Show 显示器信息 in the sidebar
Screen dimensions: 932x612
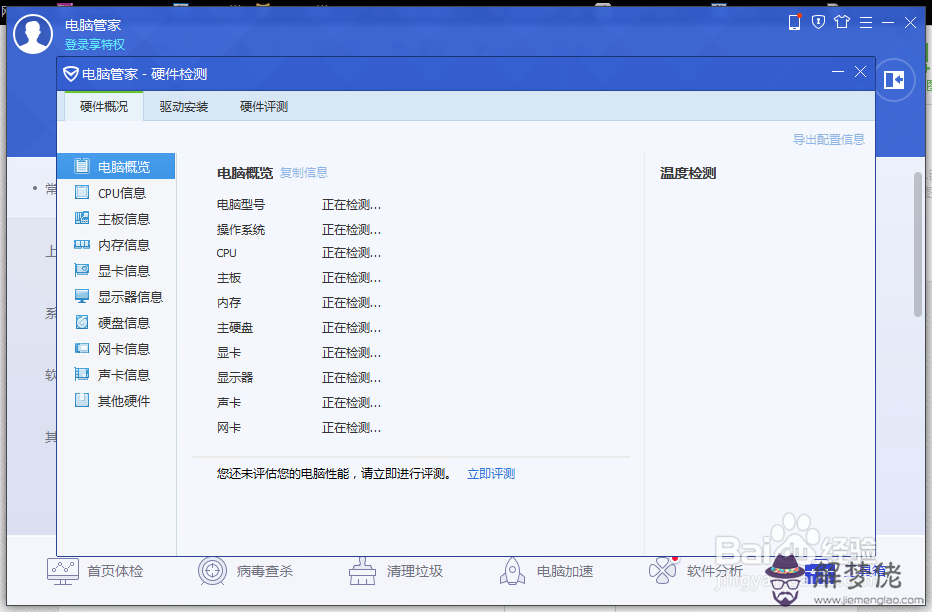click(x=116, y=296)
